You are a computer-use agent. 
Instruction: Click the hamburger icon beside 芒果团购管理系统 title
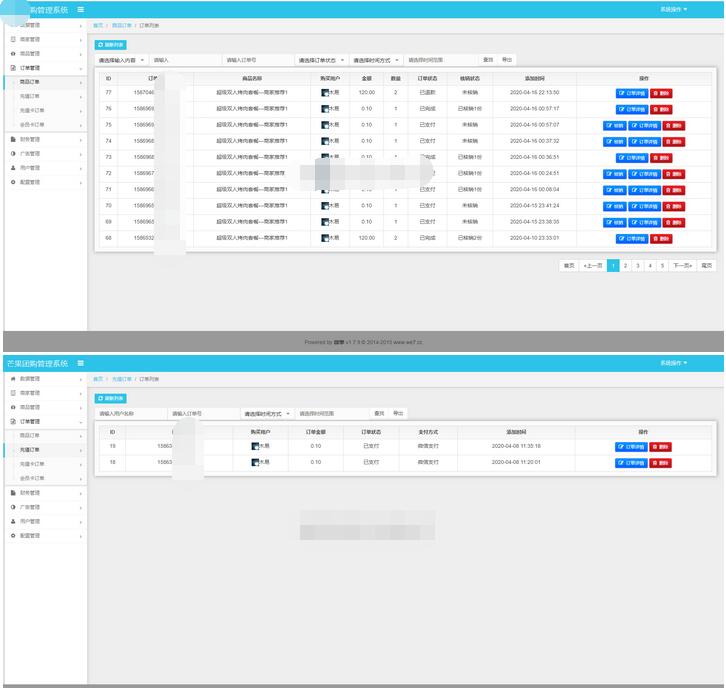[81, 363]
